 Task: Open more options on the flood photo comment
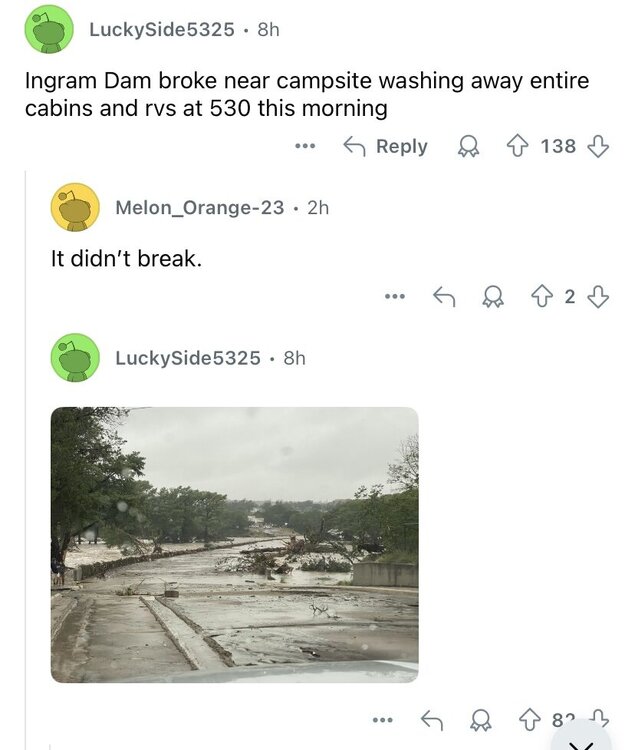(382, 718)
